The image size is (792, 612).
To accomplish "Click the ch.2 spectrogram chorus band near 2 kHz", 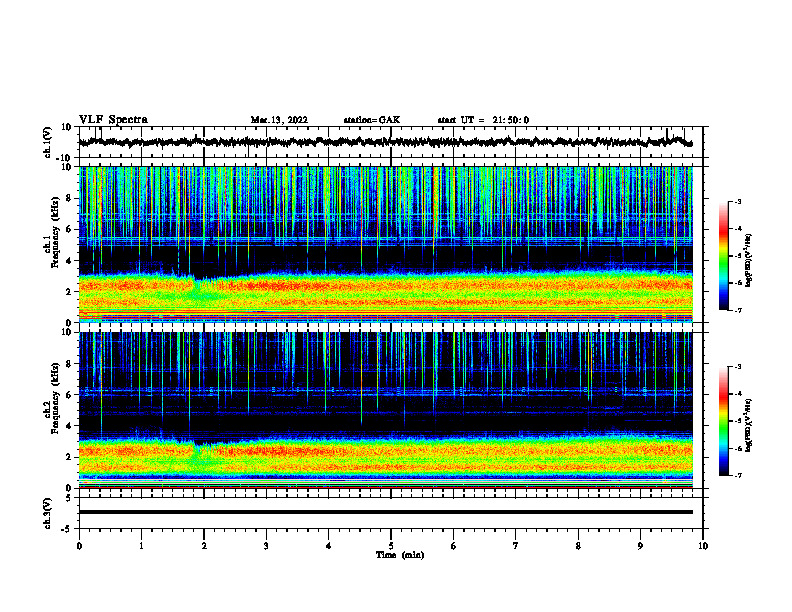I will [386, 455].
